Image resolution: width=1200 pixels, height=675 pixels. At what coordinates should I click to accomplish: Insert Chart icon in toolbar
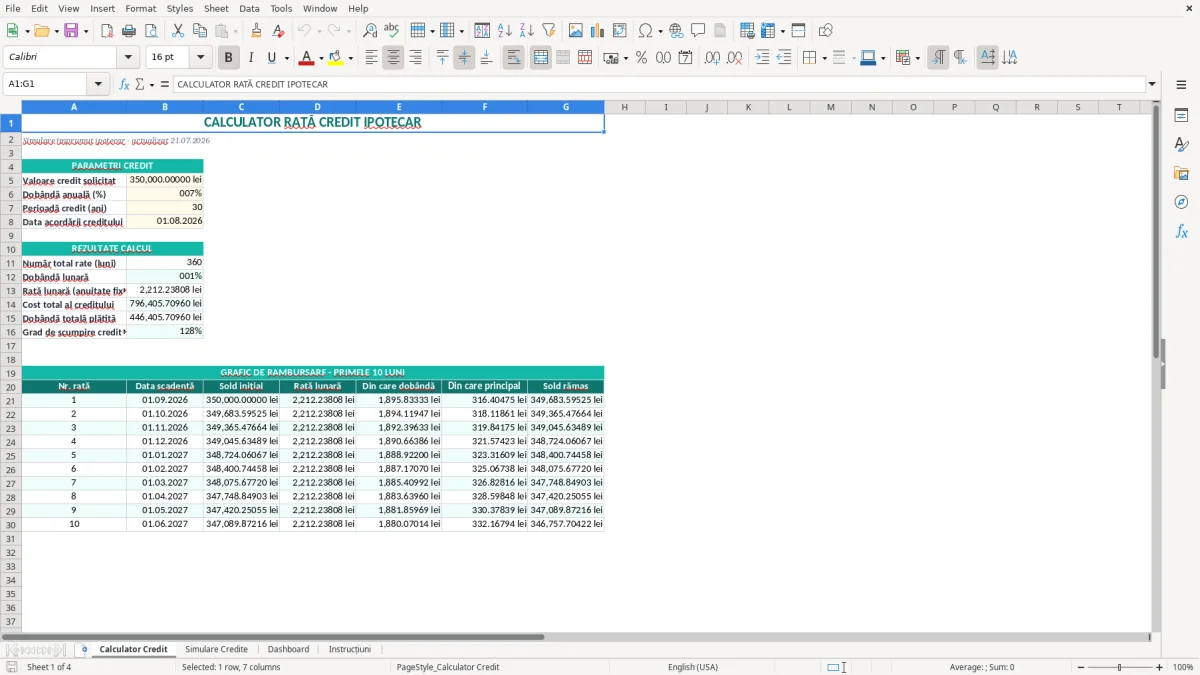[597, 31]
